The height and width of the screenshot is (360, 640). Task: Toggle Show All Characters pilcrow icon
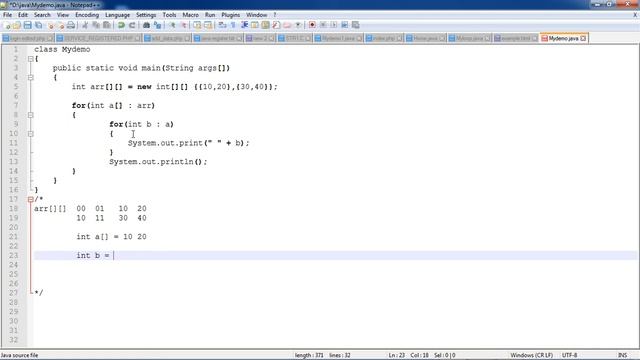click(x=233, y=25)
